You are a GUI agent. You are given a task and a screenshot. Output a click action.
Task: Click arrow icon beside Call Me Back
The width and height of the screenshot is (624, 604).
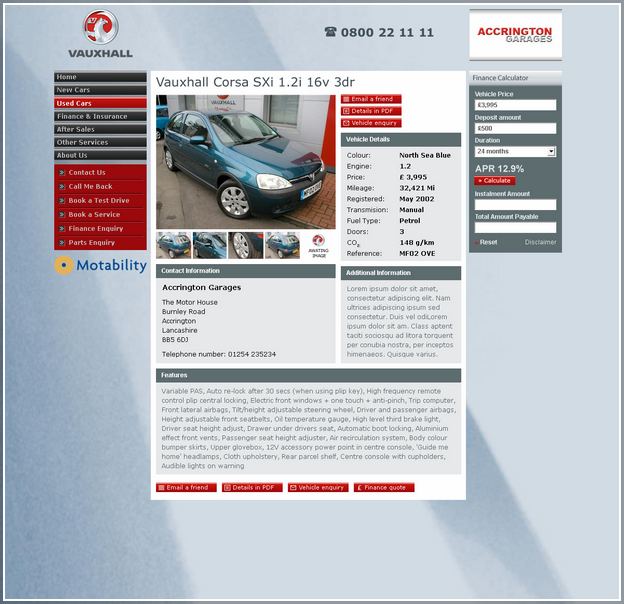pos(62,187)
